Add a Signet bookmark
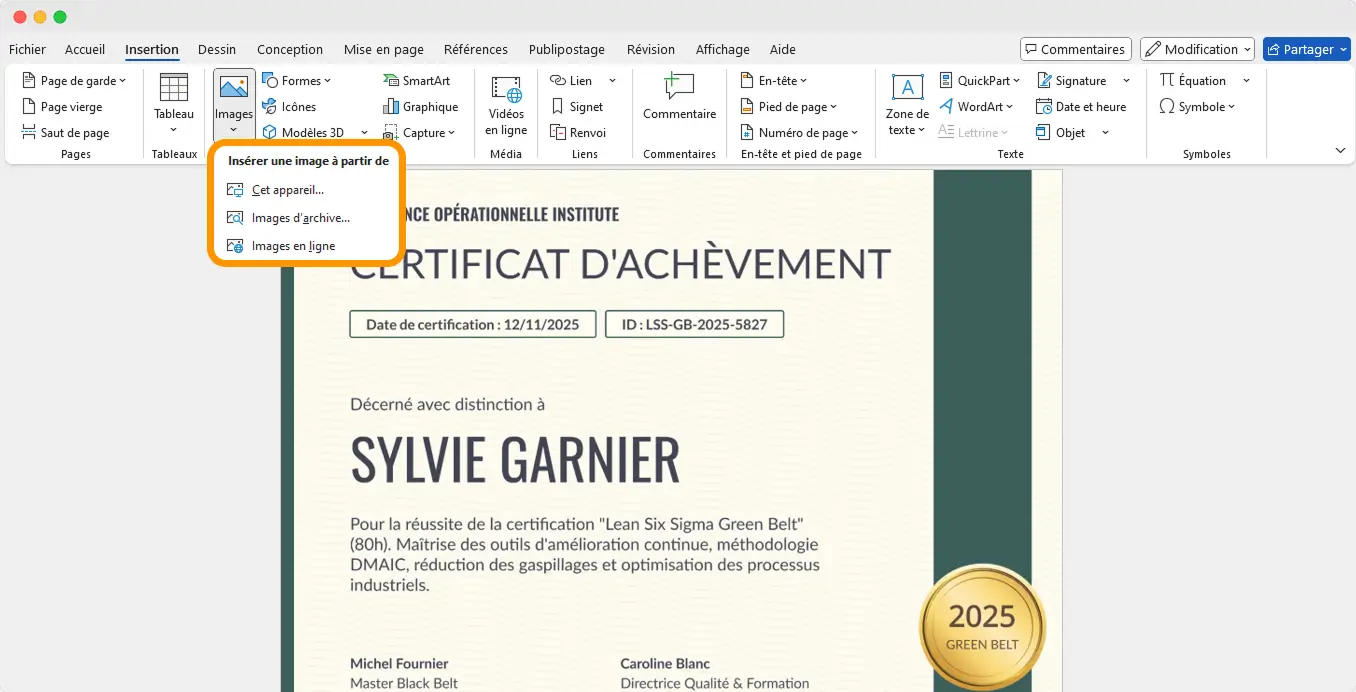The image size is (1356, 692). (577, 107)
